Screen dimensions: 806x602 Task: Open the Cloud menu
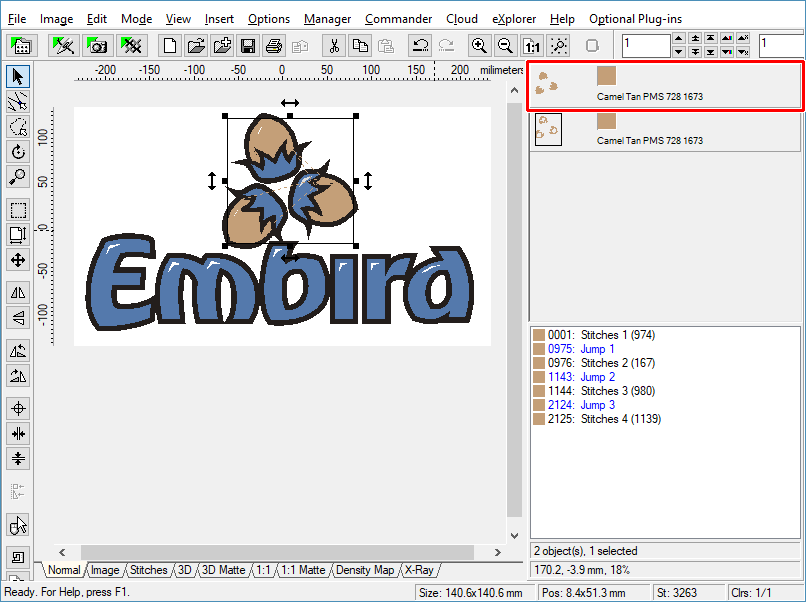[462, 19]
